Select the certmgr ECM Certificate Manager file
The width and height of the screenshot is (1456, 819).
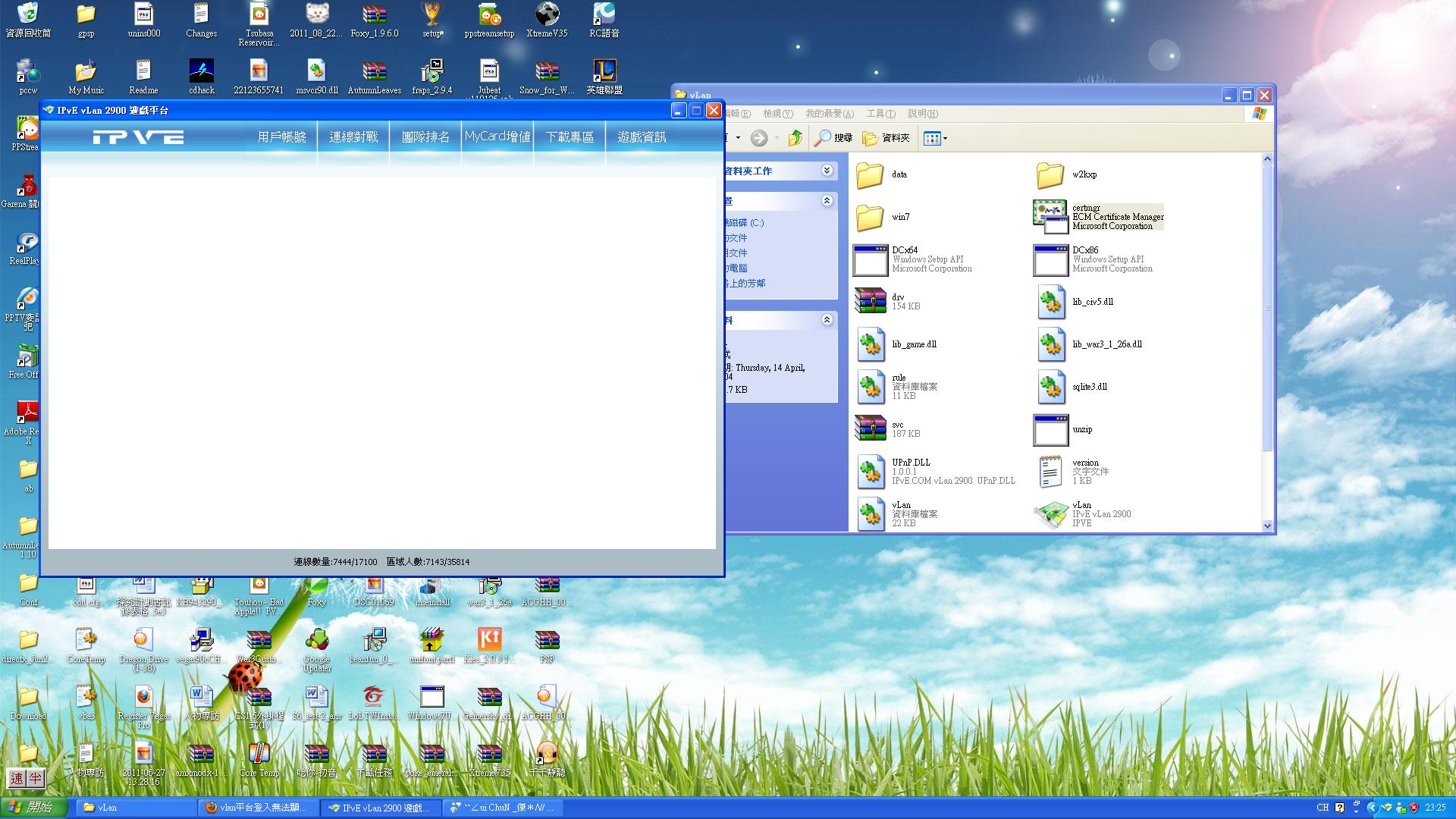1051,217
